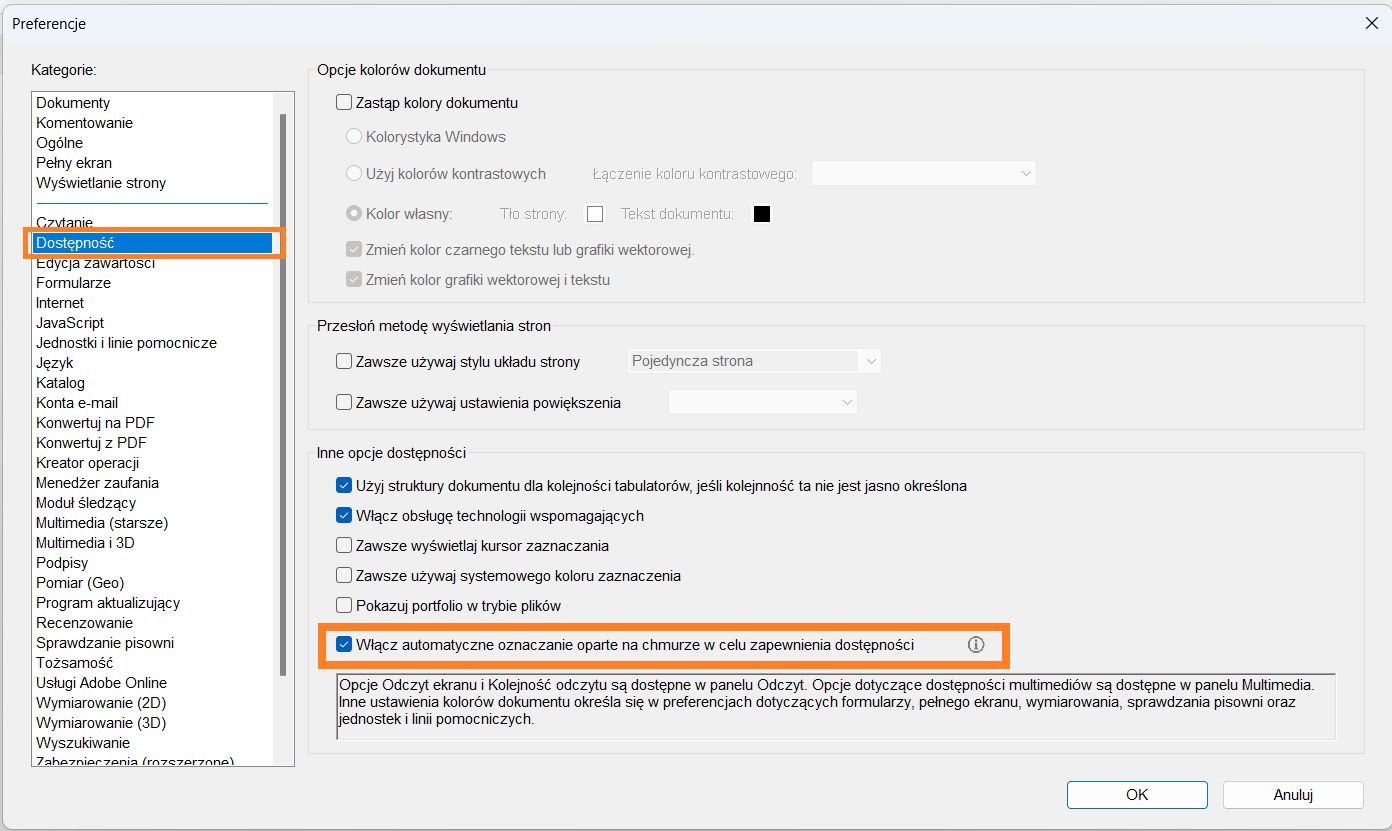Toggle Zmień kolor grafiki wektorowej i tekstu
This screenshot has height=831, width=1392.
point(353,280)
